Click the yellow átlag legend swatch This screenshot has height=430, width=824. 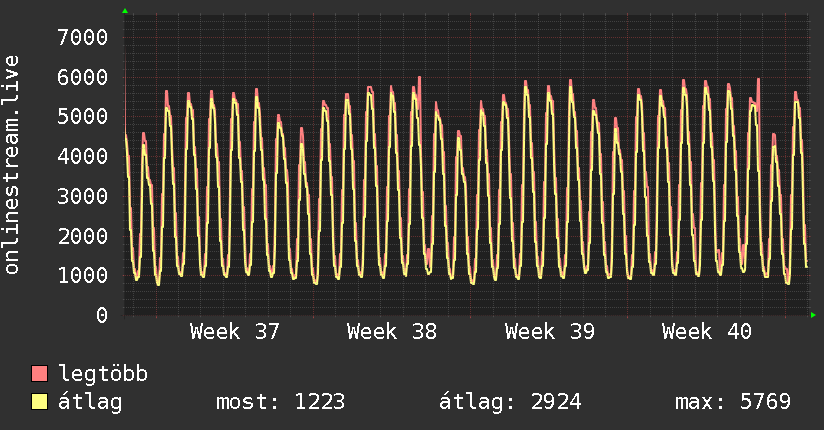(39, 402)
